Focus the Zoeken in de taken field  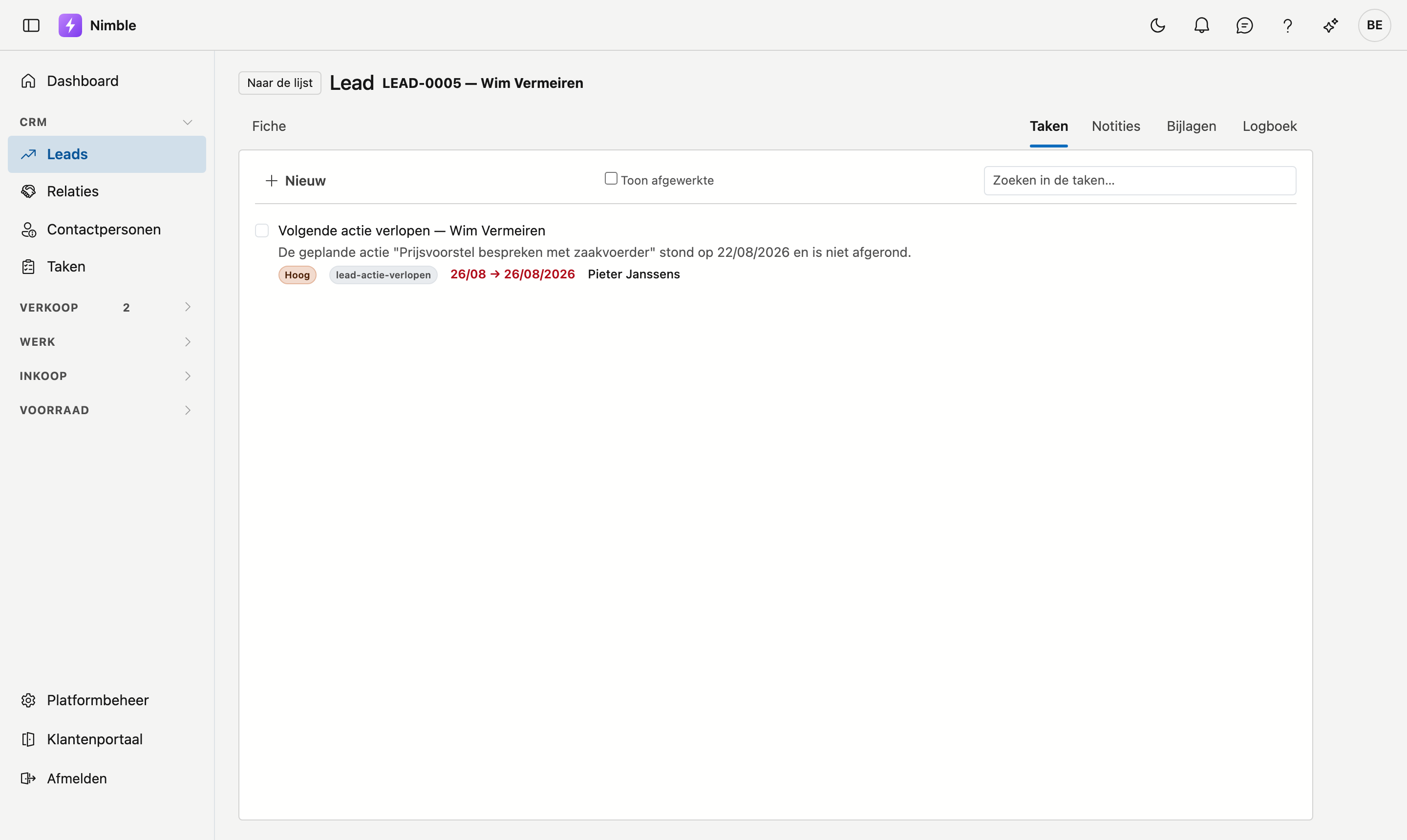click(1140, 181)
